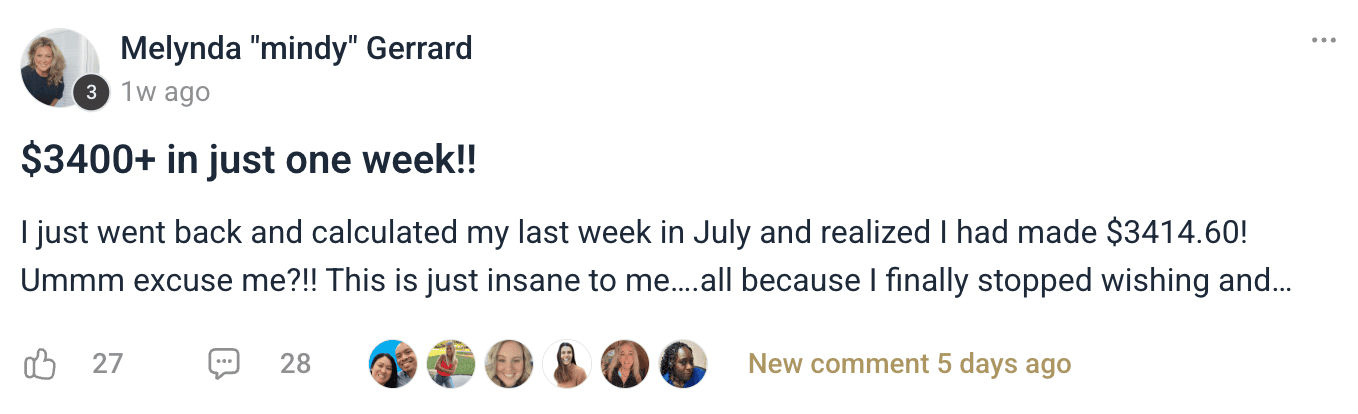Click the "1w ago" post timestamp
1358x414 pixels.
(x=165, y=93)
